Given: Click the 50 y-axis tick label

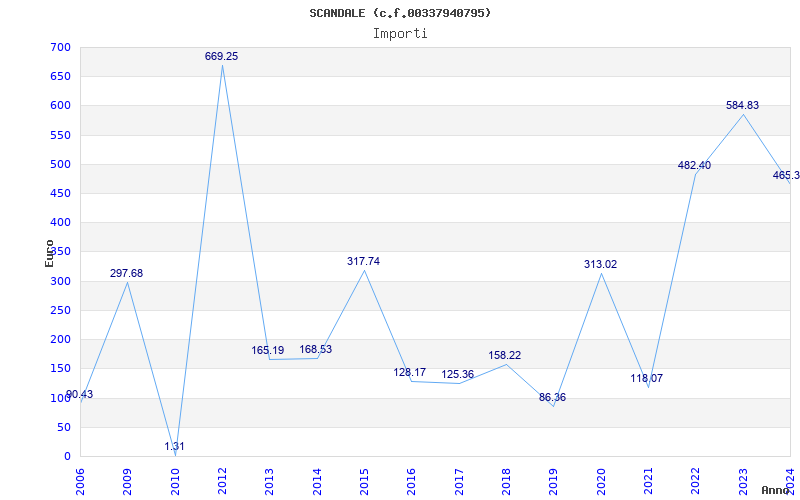Looking at the screenshot, I should 64,428.
